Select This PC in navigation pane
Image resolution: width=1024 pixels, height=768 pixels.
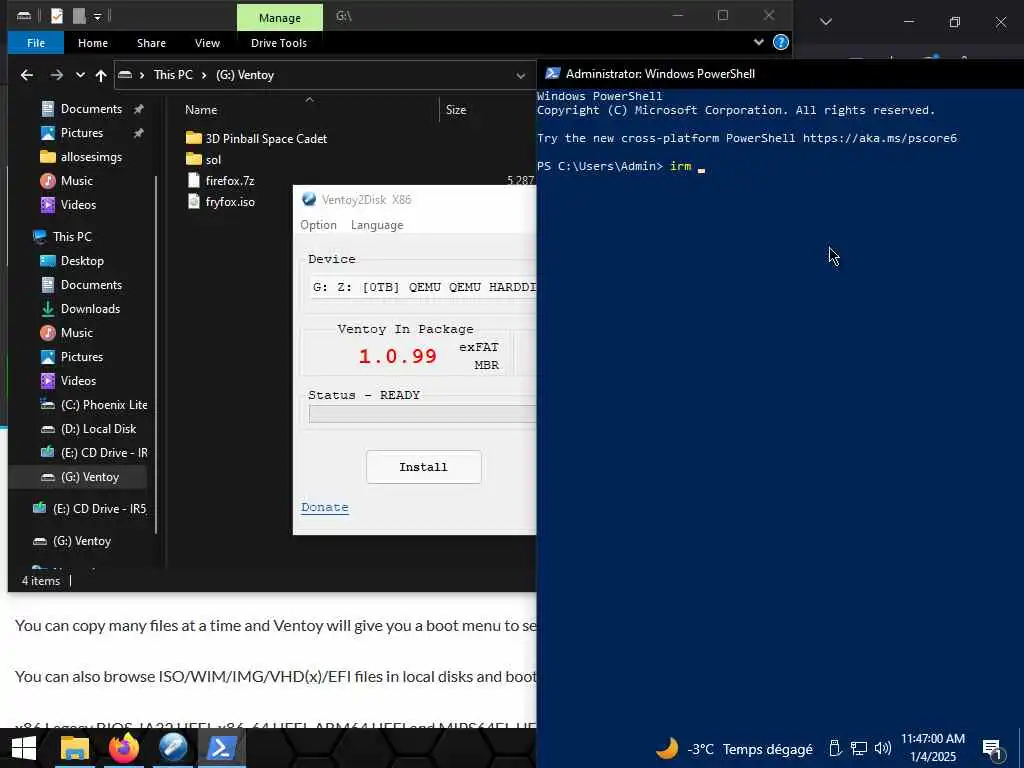(72, 236)
